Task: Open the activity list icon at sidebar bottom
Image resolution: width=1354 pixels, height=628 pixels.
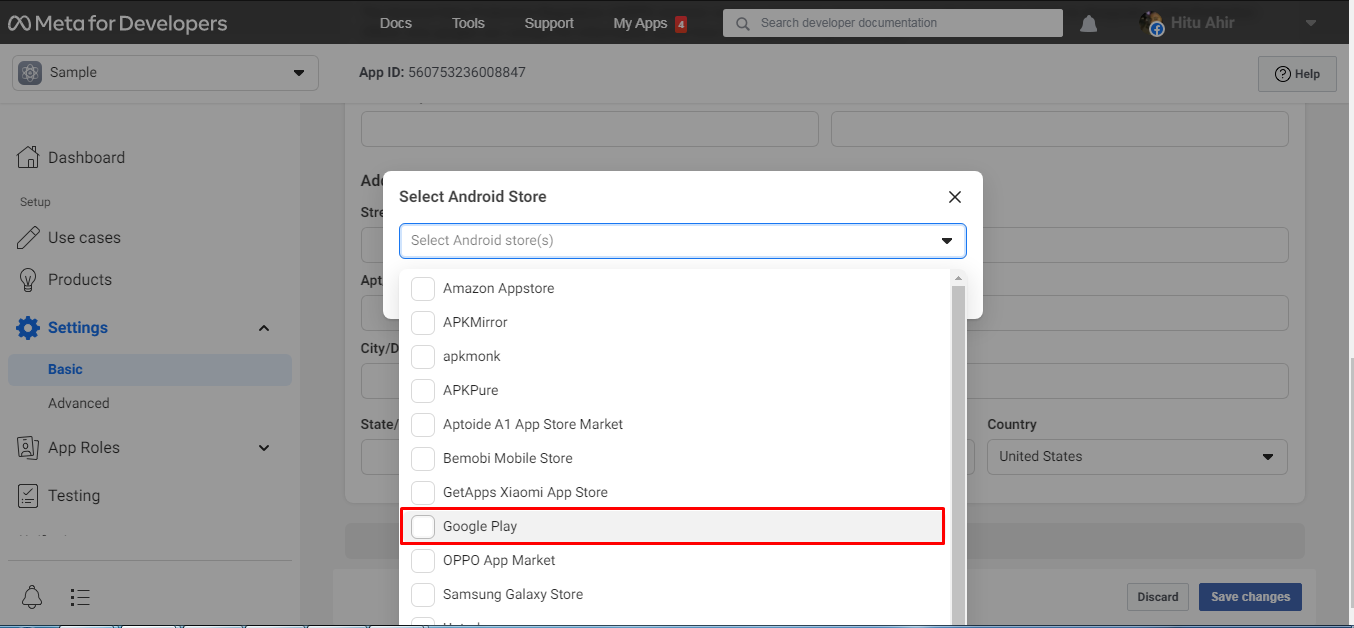Action: (x=80, y=597)
